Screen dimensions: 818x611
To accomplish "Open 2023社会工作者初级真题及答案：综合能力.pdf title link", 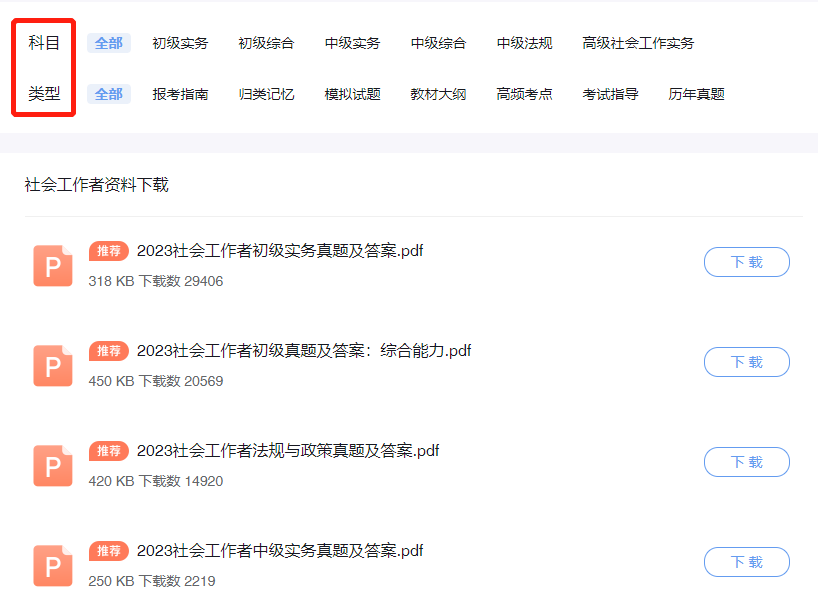I will point(304,351).
